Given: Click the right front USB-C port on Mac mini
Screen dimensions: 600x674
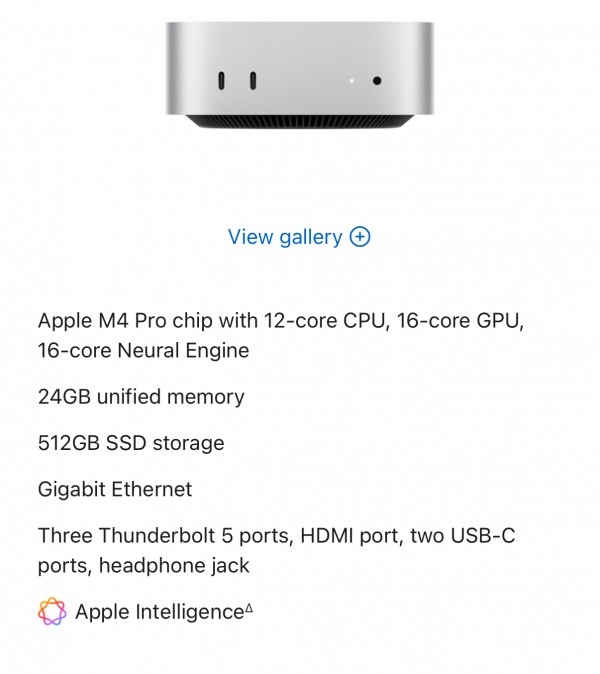Looking at the screenshot, I should pyautogui.click(x=252, y=80).
